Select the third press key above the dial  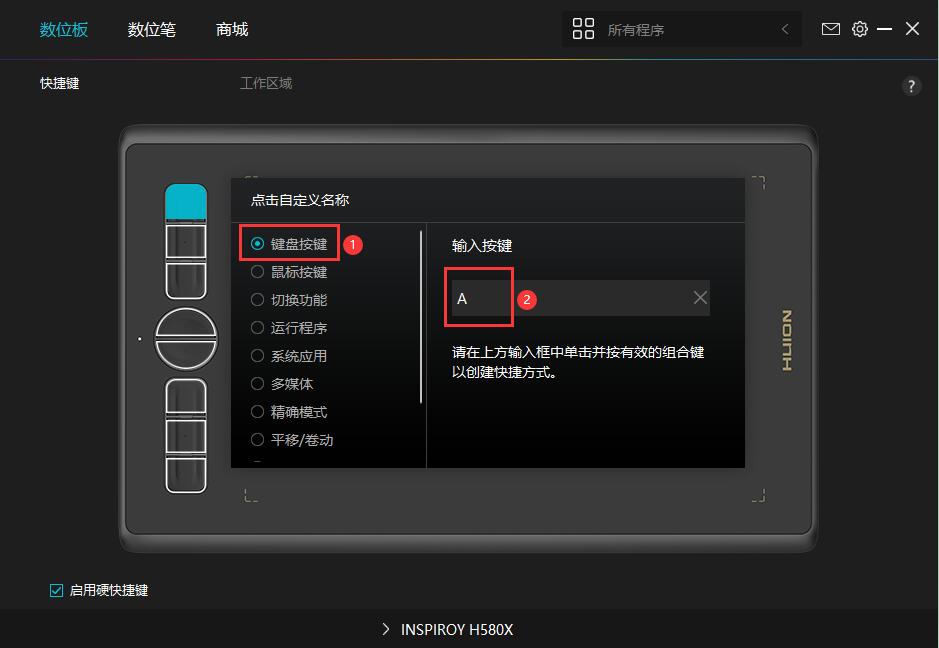coord(186,280)
